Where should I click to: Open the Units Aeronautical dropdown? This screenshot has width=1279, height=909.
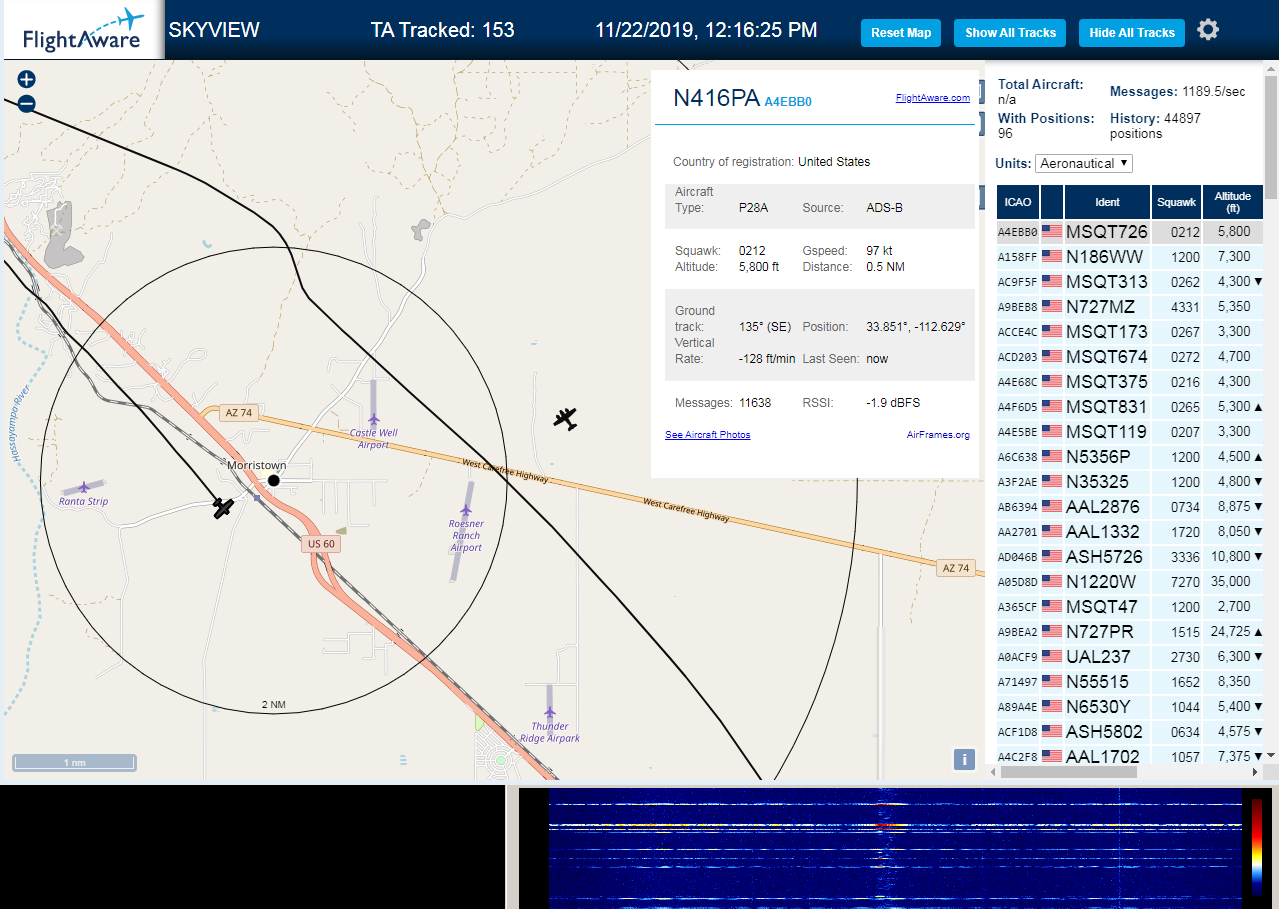1084,163
